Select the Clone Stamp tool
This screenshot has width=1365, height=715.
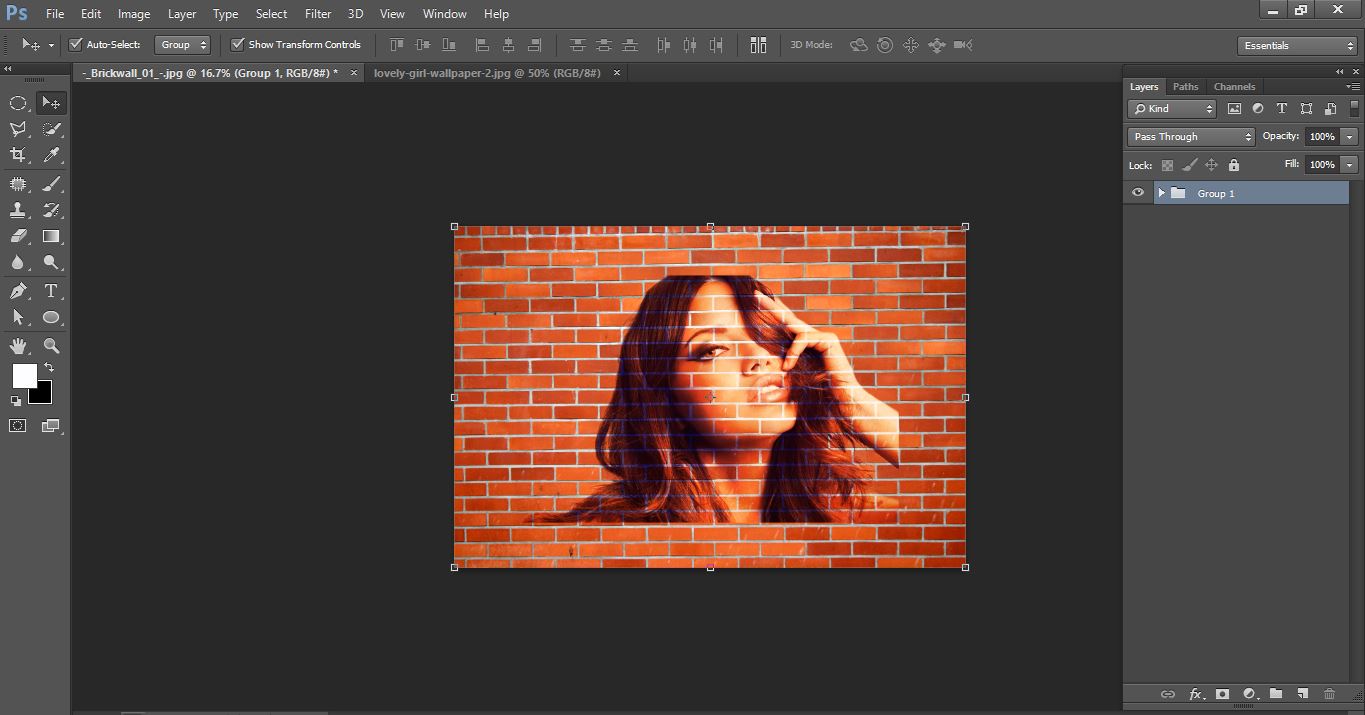18,209
